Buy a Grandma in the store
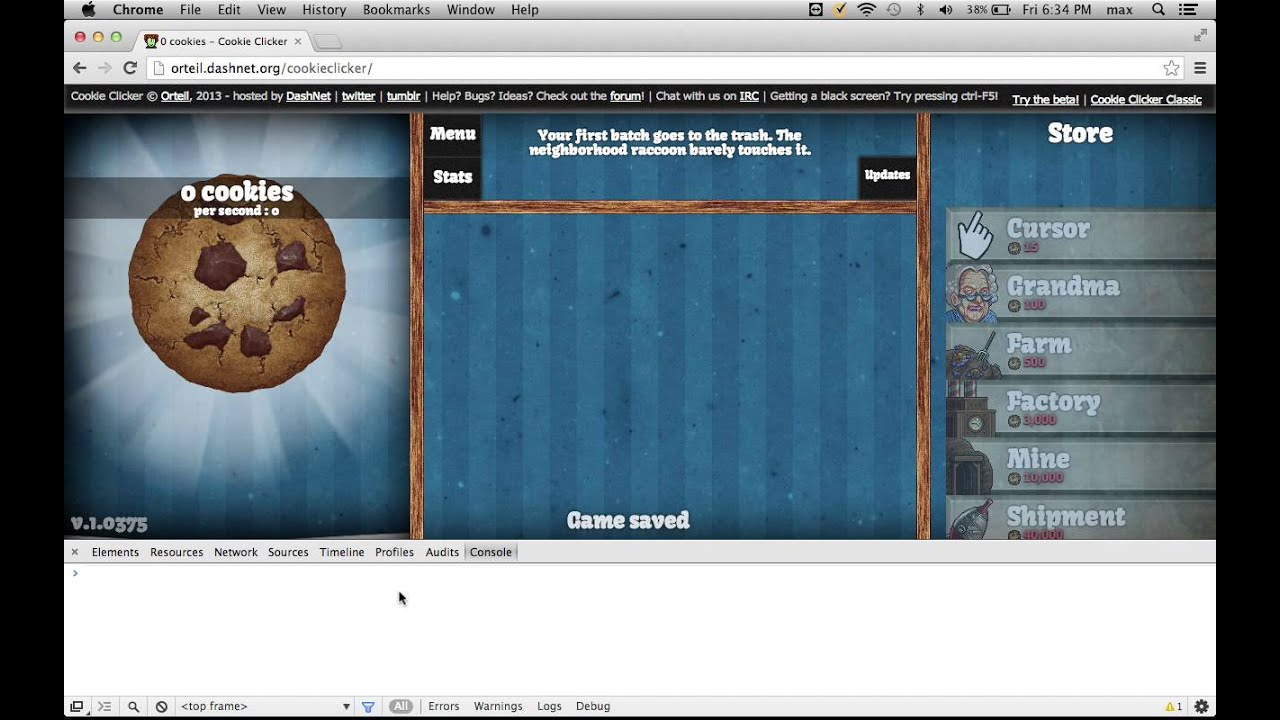 (x=1081, y=294)
